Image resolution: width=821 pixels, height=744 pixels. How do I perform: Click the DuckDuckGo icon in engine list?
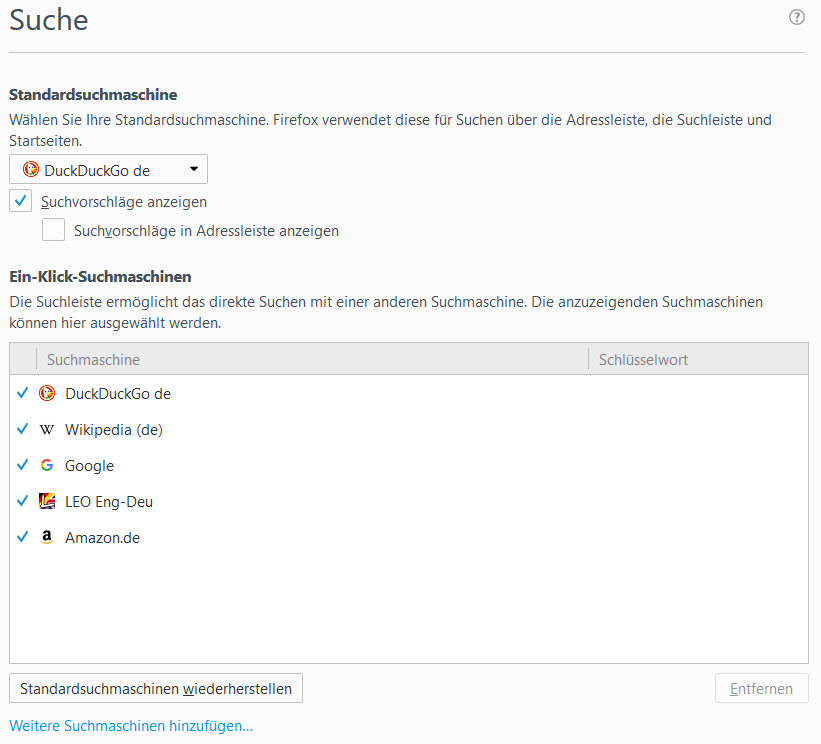(47, 394)
